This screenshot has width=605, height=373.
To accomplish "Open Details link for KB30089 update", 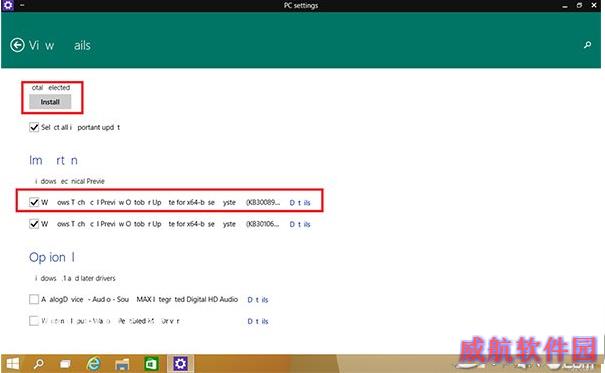I will point(300,203).
